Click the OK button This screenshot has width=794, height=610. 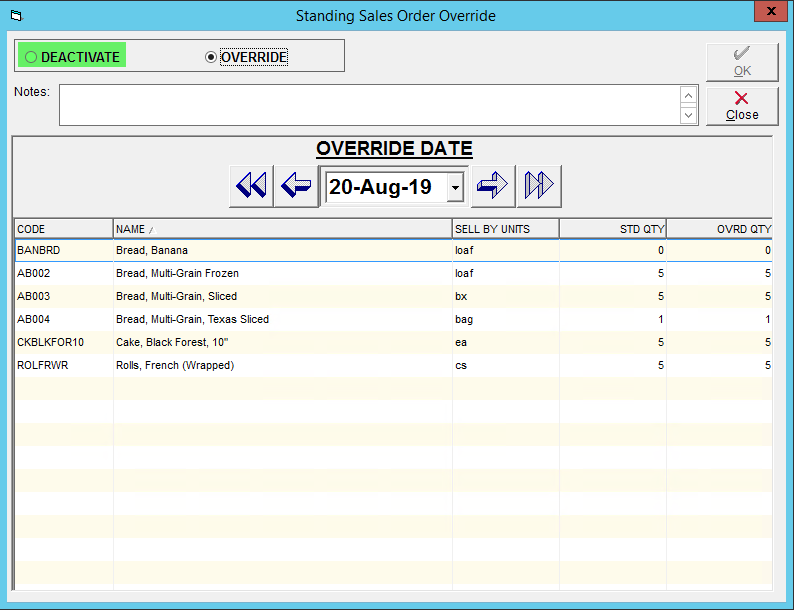point(742,62)
